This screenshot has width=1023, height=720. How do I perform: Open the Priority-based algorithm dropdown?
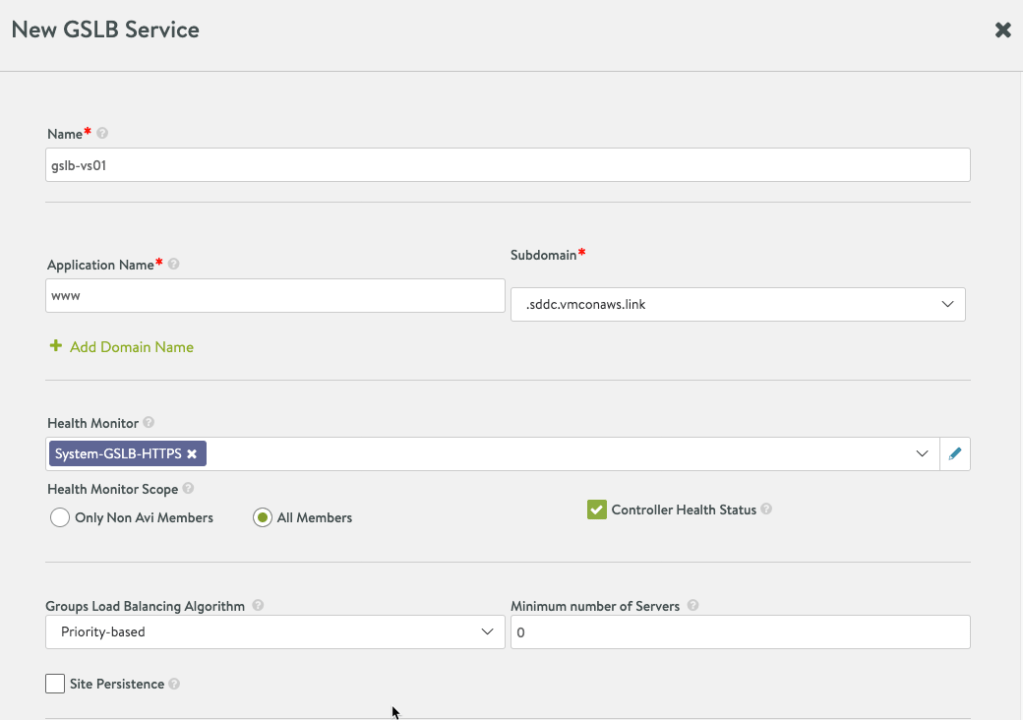pyautogui.click(x=275, y=632)
